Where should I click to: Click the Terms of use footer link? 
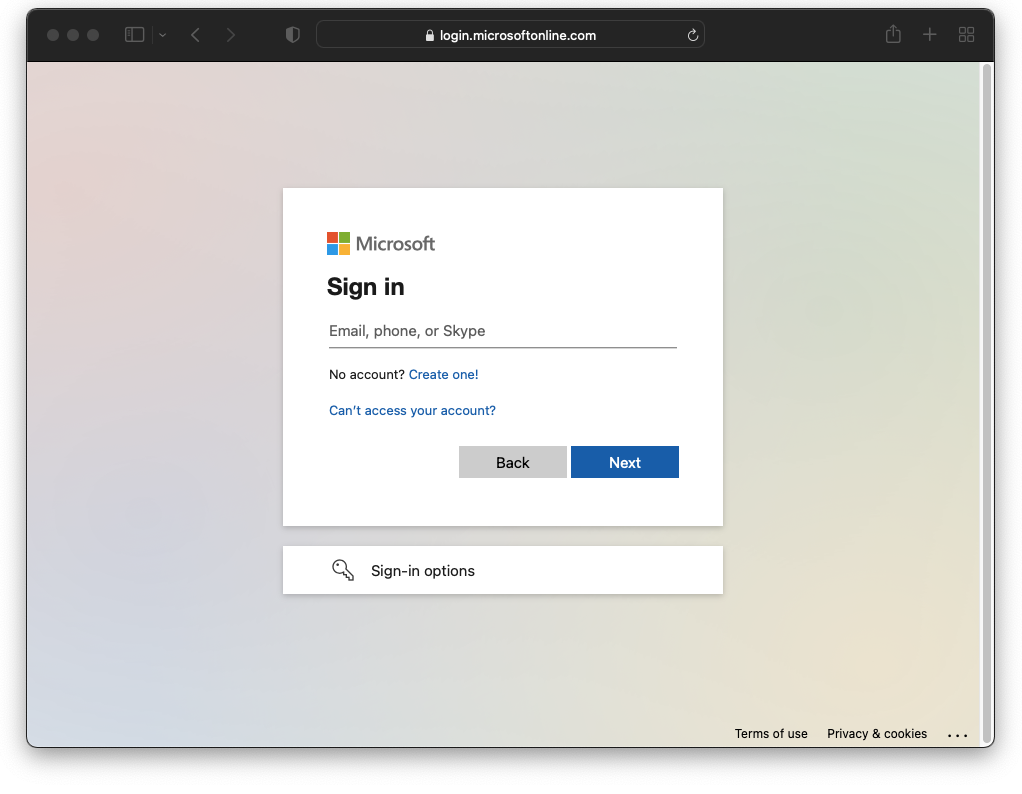coord(770,734)
